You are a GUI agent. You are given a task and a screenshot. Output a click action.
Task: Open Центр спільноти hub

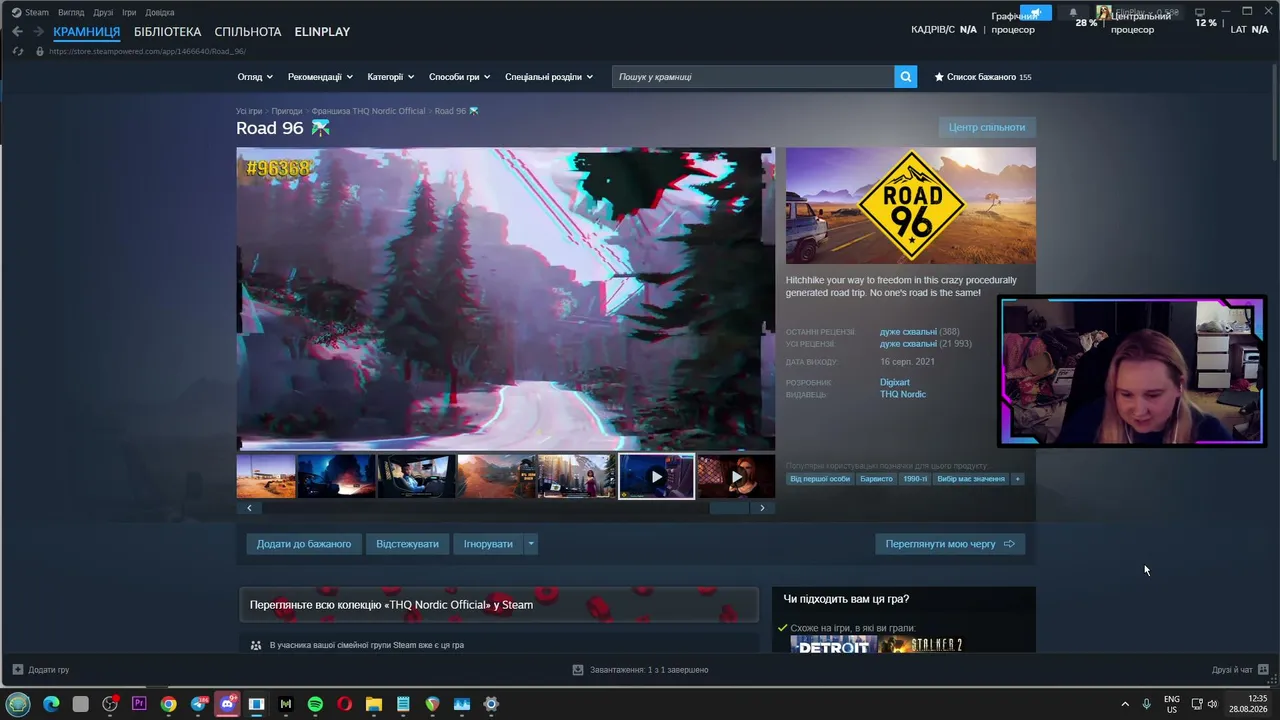click(x=987, y=127)
